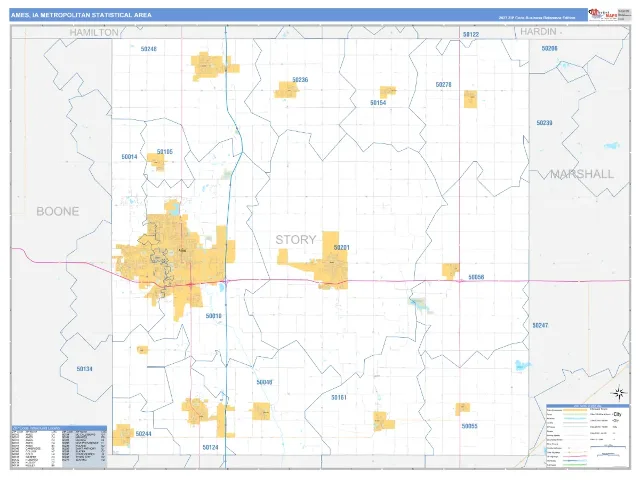Click the STORY county label
Image resolution: width=640 pixels, height=480 pixels.
296,240
